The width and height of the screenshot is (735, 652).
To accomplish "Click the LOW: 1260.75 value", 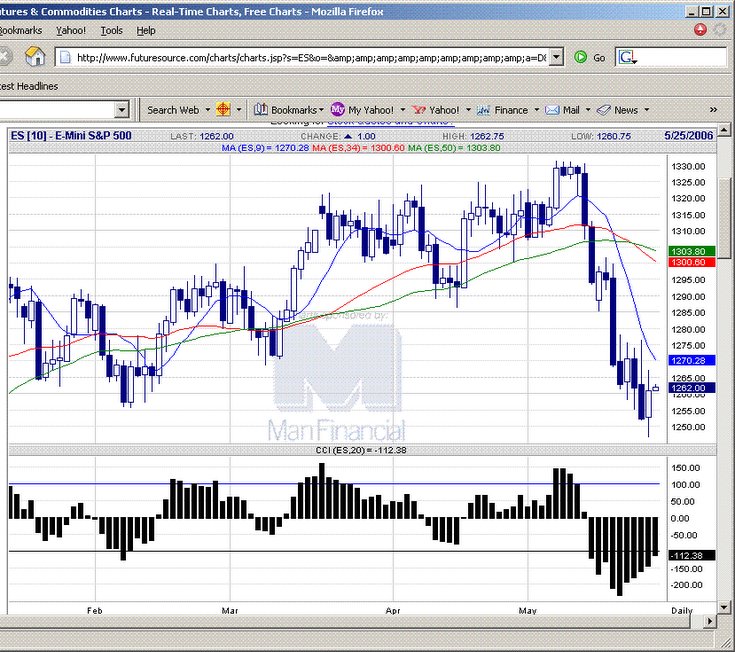I will tap(601, 136).
